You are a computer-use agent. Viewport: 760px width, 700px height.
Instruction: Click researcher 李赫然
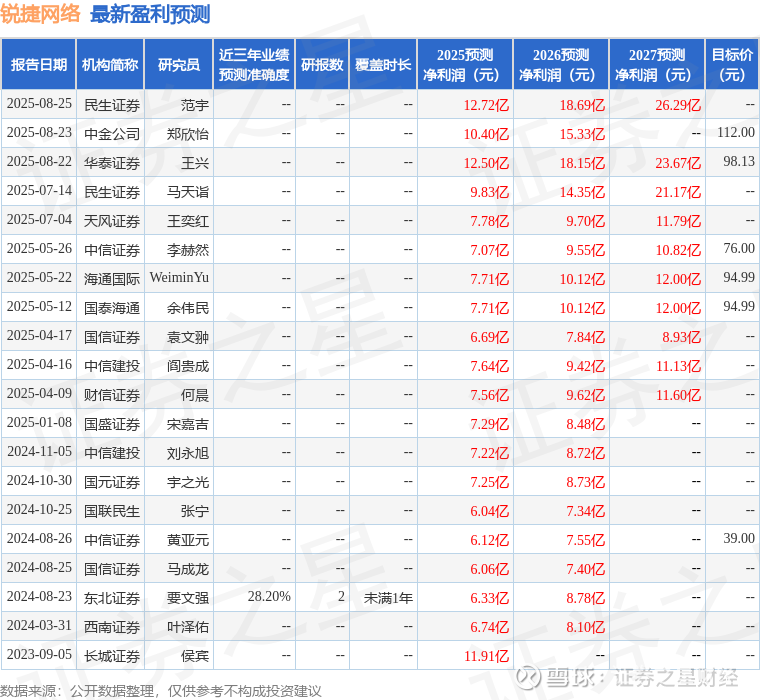[x=188, y=250]
